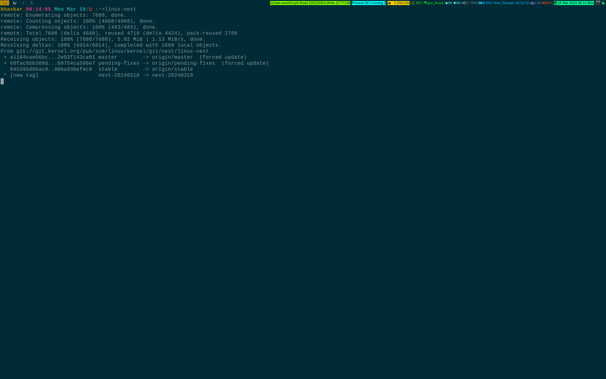Click the yellow load average status block
The width and height of the screenshot is (606, 379).
(398, 3)
